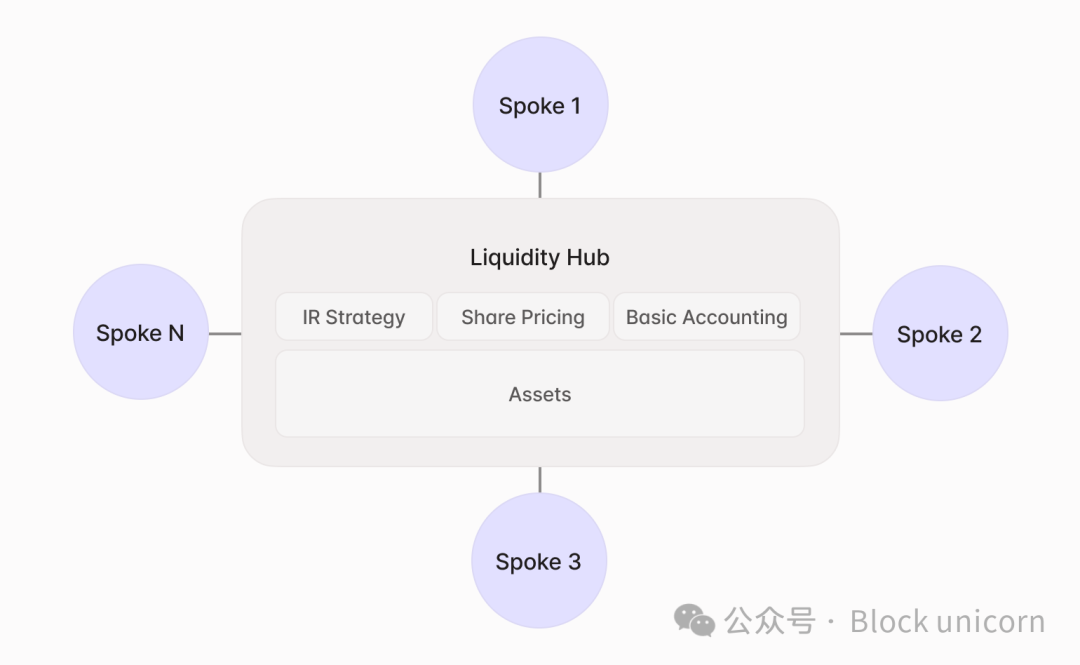Screen dimensions: 1080x665
Task: Click the WeChat logo icon in watermark
Action: tap(694, 621)
